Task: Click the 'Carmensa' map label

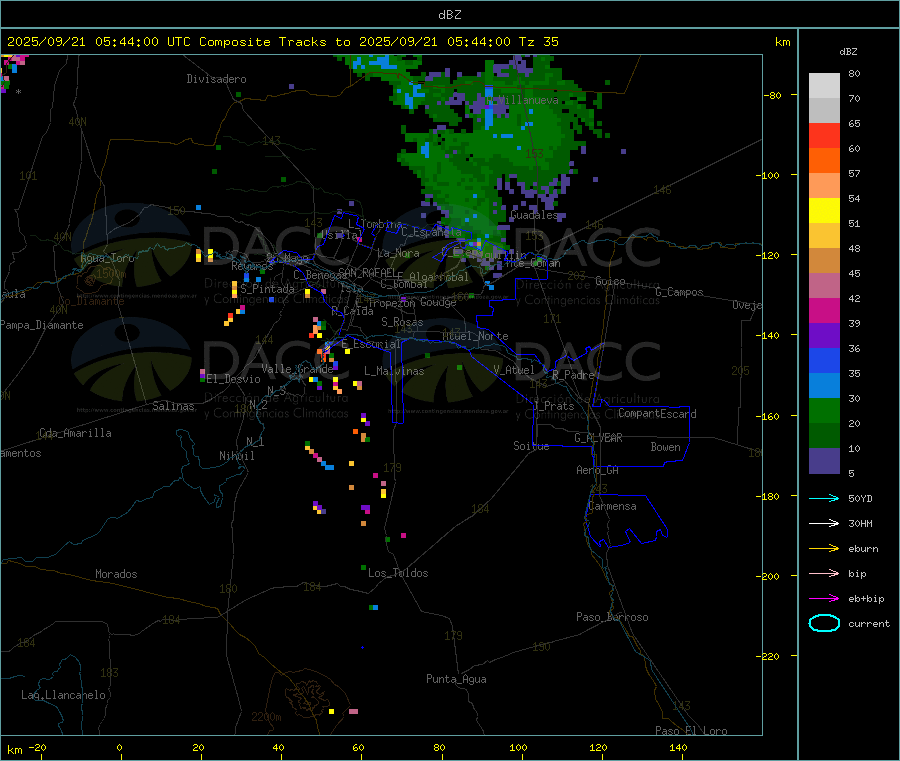Action: pos(612,506)
